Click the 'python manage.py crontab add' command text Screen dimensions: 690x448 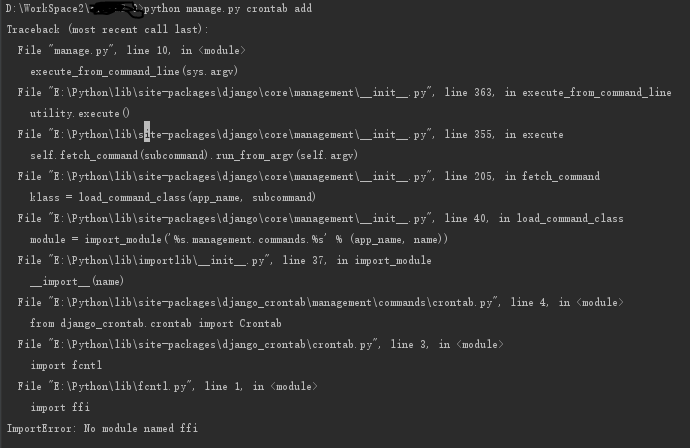pos(228,9)
